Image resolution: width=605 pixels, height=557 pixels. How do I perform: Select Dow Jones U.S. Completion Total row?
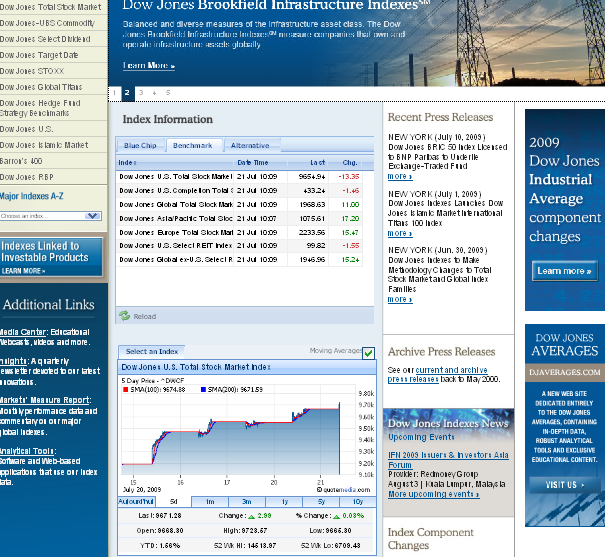[x=239, y=191]
